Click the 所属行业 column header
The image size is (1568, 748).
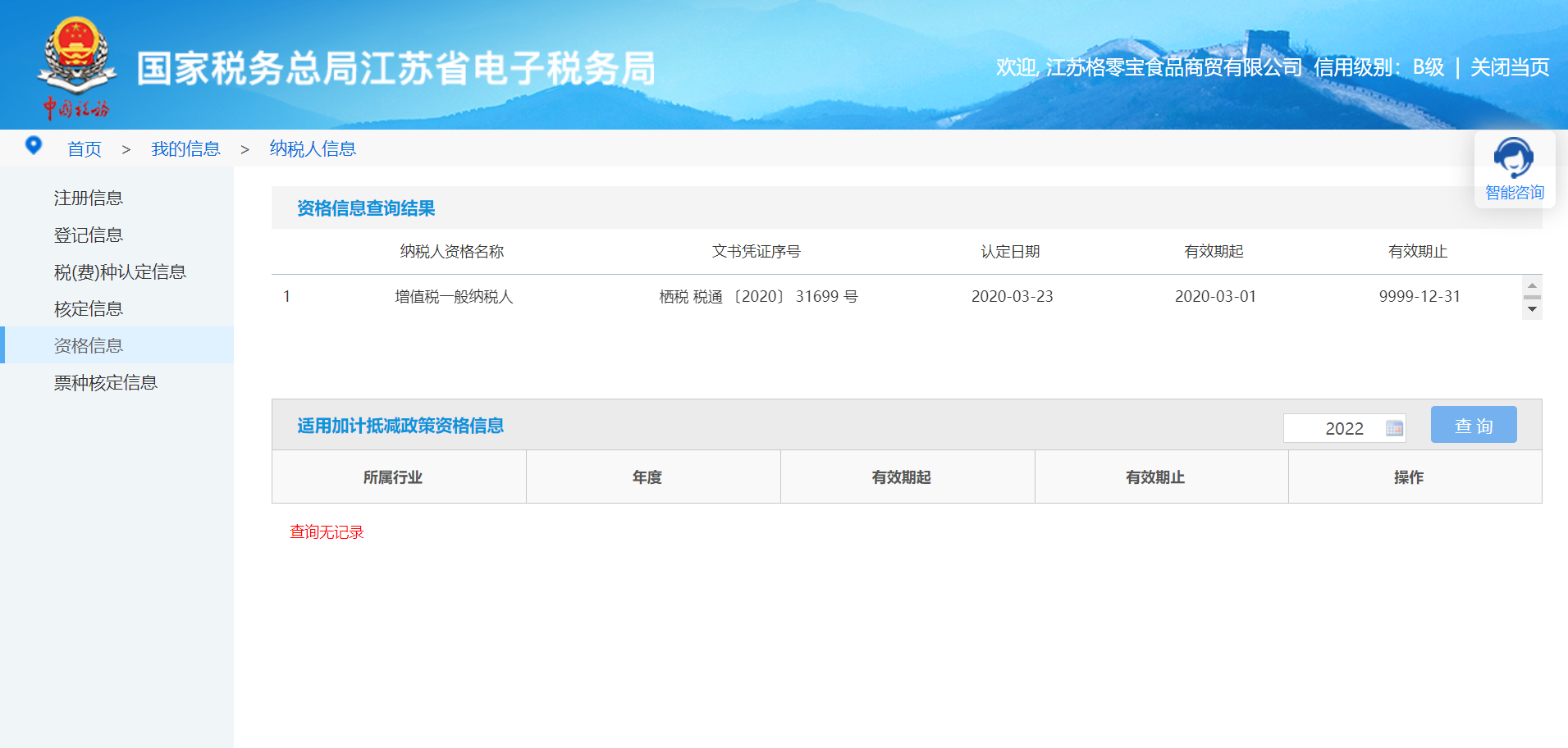(x=393, y=477)
